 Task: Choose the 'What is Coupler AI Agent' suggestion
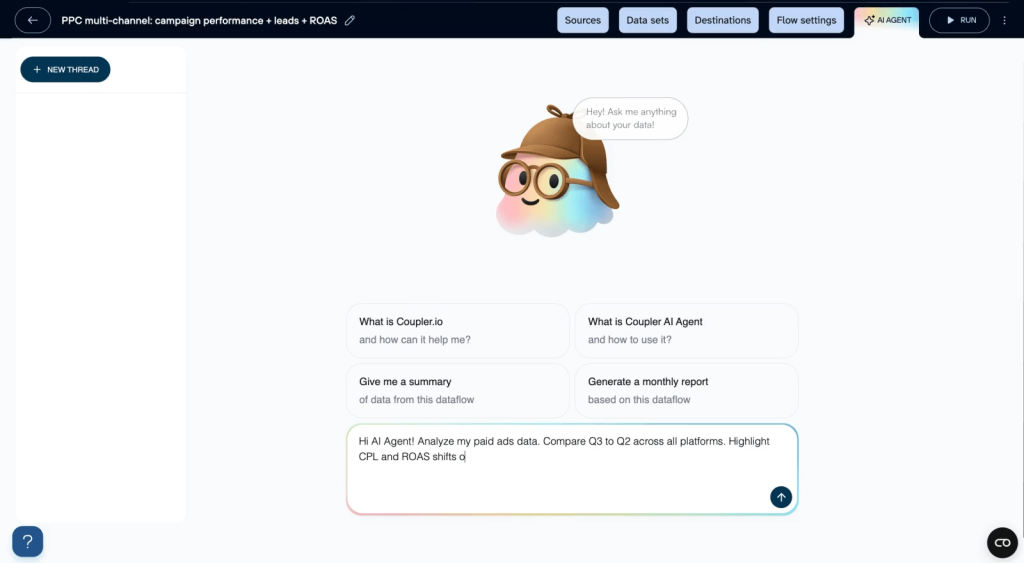(686, 330)
